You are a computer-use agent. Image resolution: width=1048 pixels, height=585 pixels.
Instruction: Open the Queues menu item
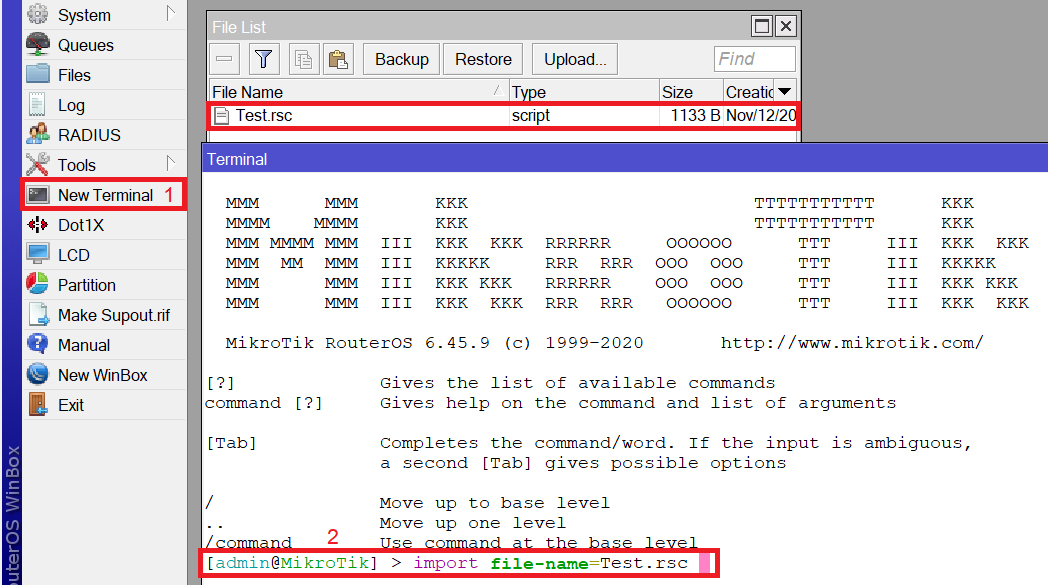coord(104,45)
